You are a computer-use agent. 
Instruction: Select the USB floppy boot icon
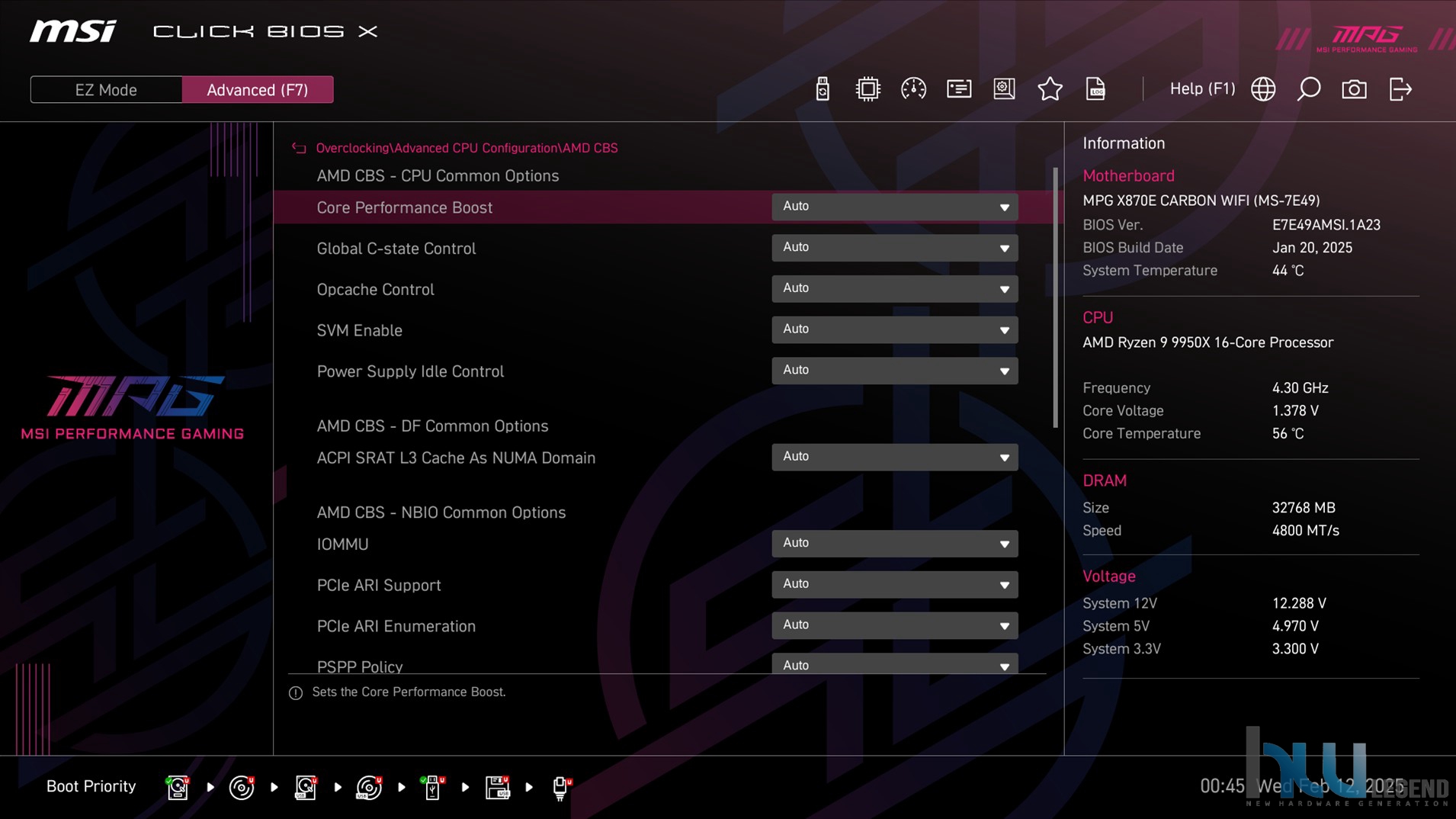click(x=497, y=787)
